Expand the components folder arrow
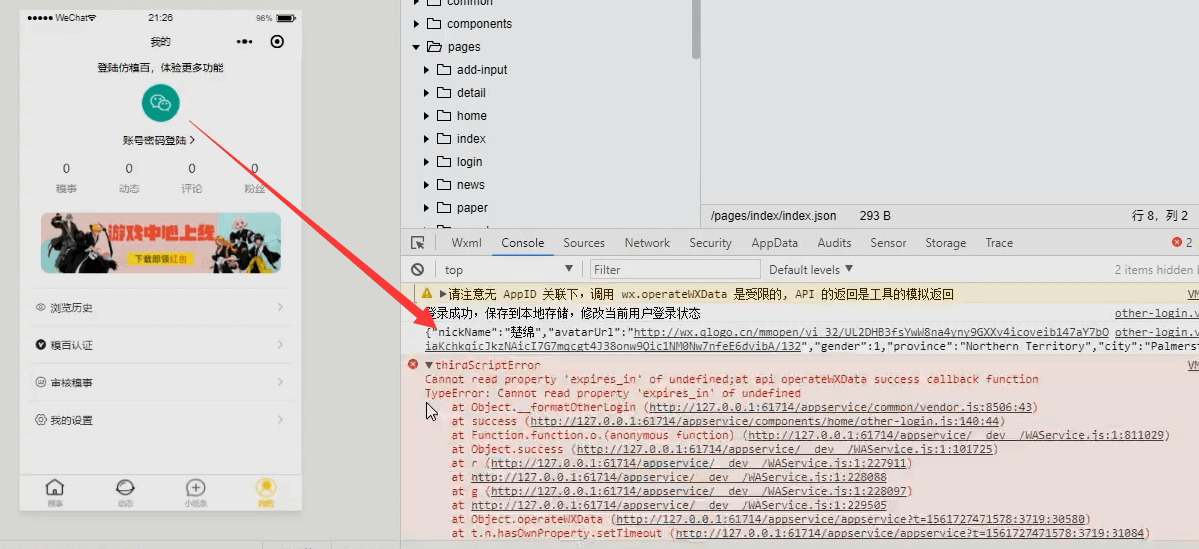Image resolution: width=1199 pixels, height=549 pixels. tap(416, 24)
